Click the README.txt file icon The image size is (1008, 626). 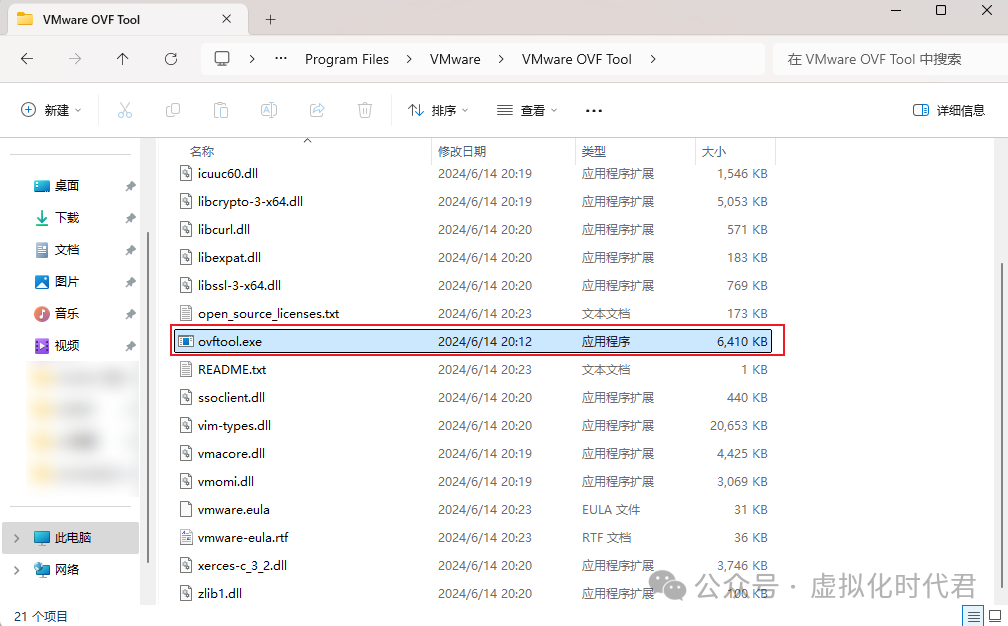186,370
